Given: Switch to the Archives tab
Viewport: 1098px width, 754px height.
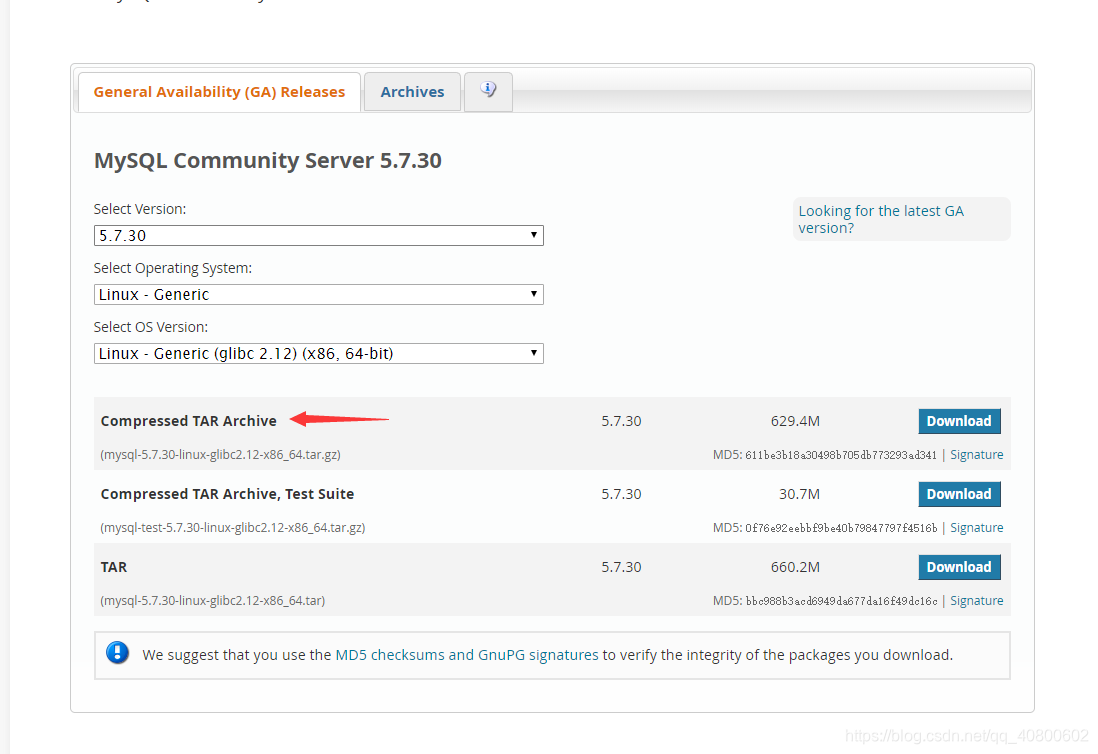Looking at the screenshot, I should click(x=412, y=92).
